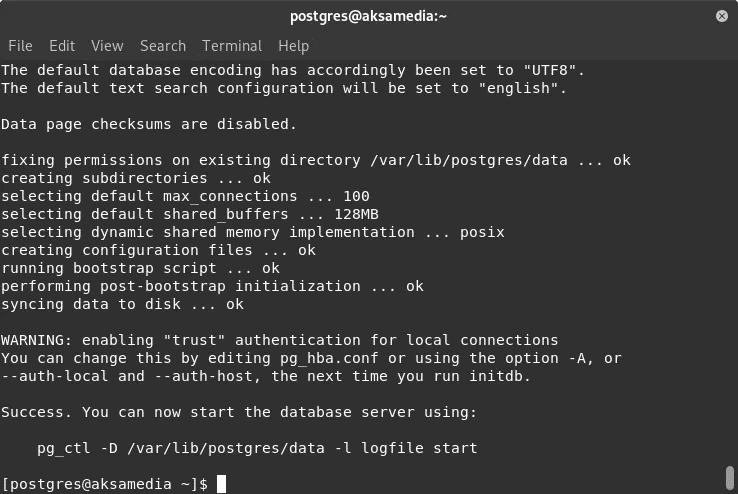
Task: Click the "UTF8" encoding text
Action: click(550, 71)
